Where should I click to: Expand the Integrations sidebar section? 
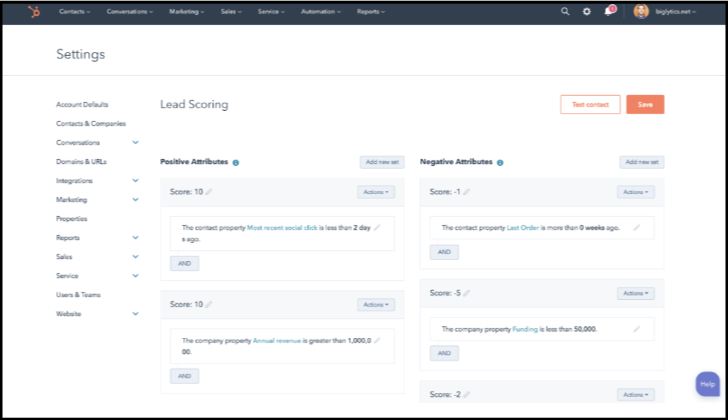pyautogui.click(x=135, y=181)
